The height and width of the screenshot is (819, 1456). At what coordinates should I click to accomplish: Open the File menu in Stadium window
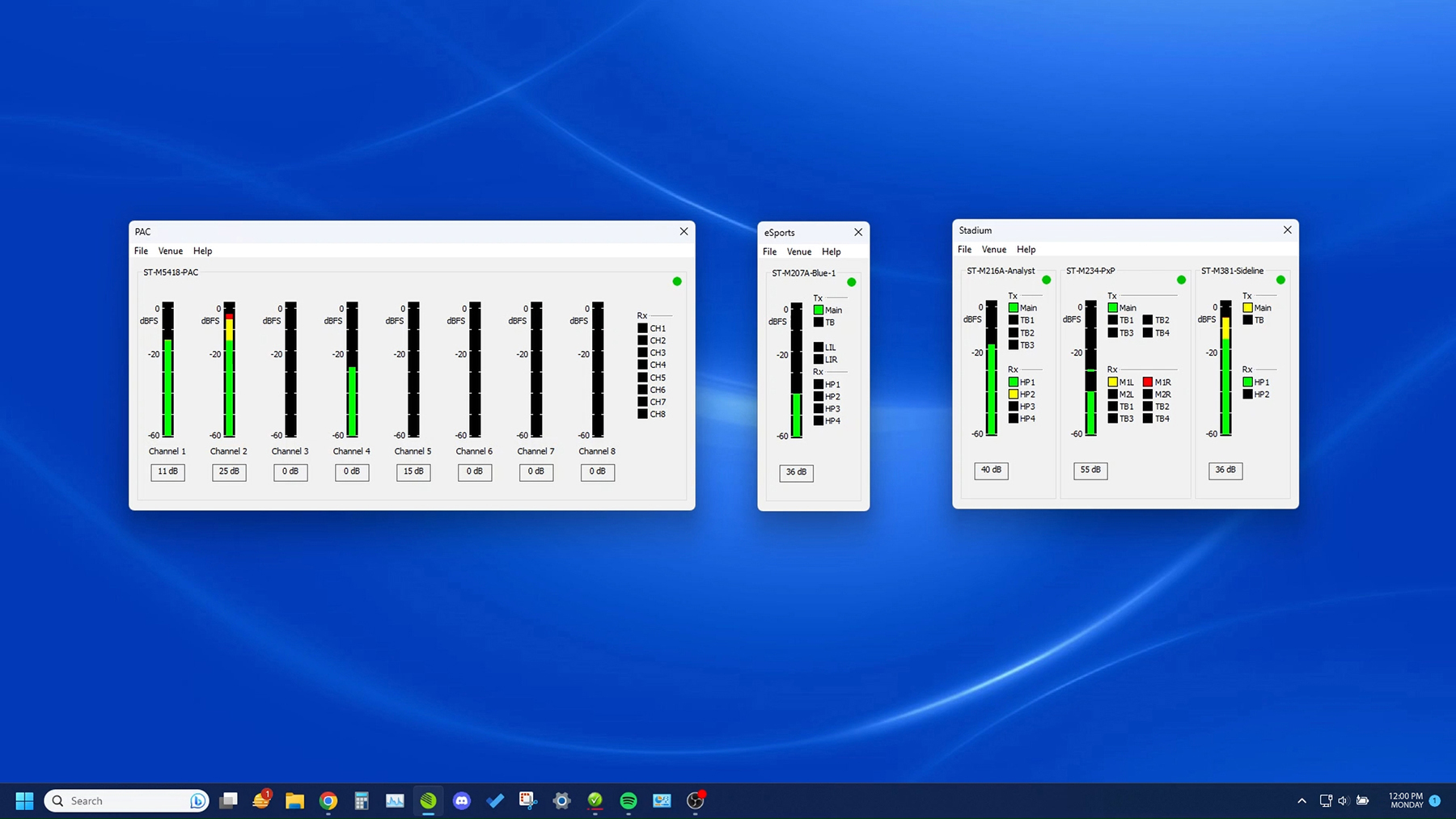pyautogui.click(x=964, y=249)
